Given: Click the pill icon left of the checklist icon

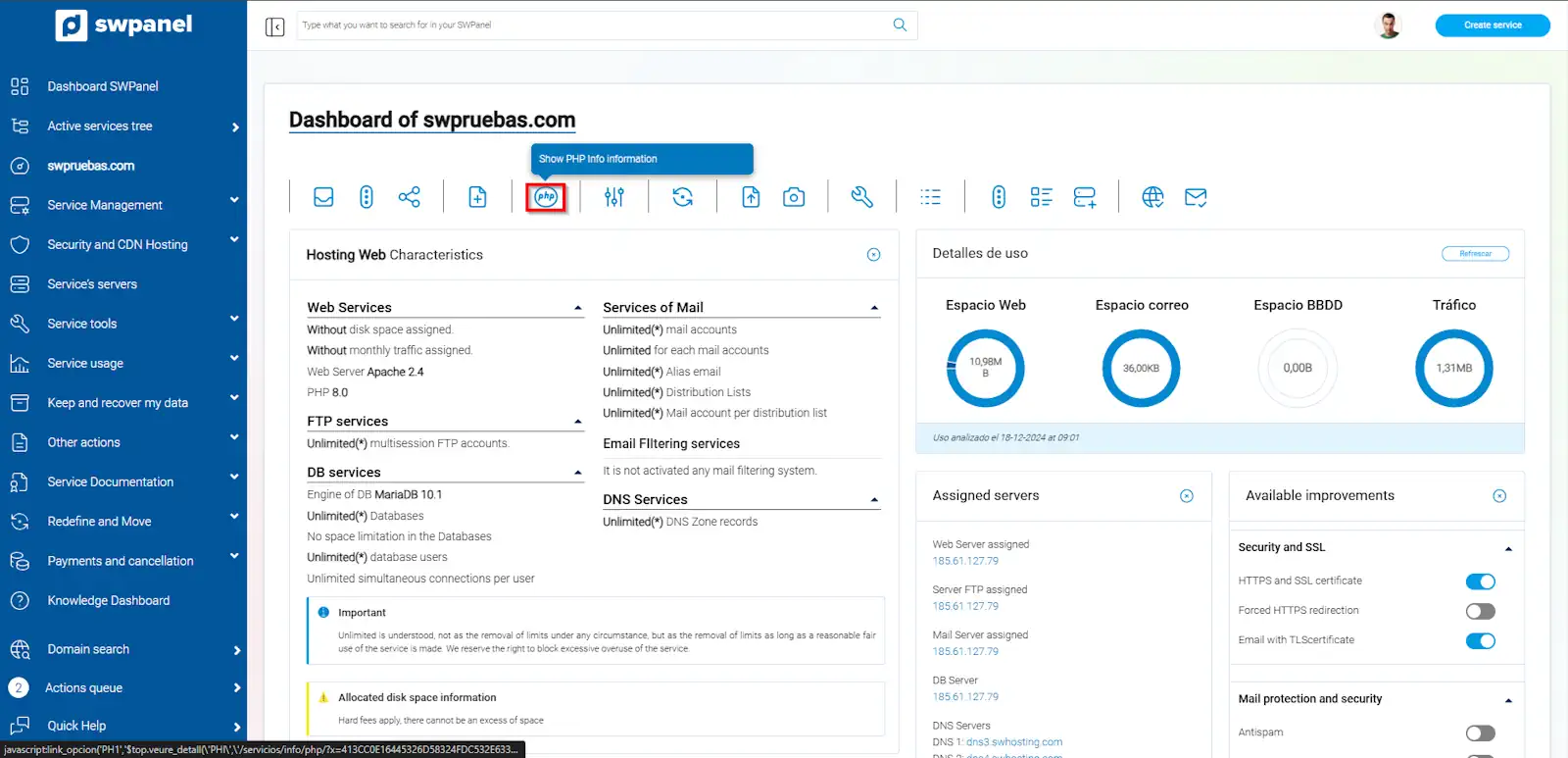Looking at the screenshot, I should point(999,197).
